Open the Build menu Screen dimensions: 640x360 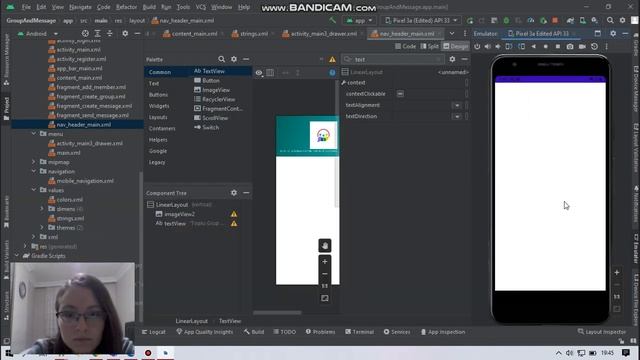[149, 7]
